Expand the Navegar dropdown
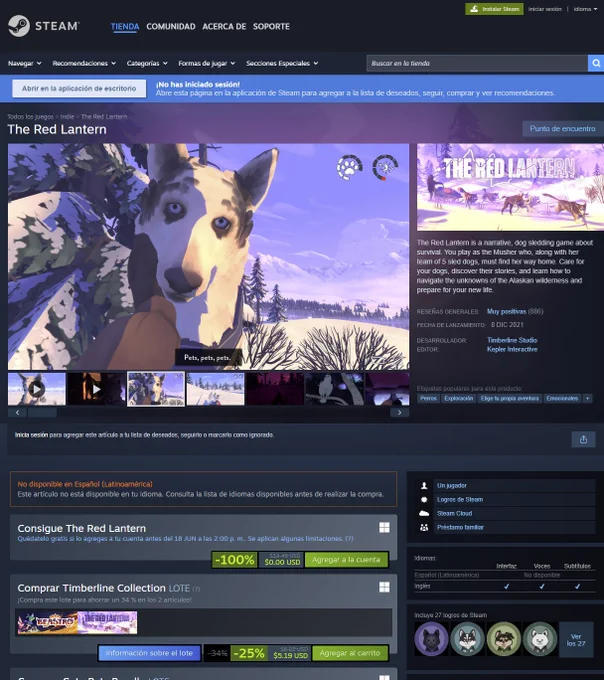This screenshot has height=680, width=604. coord(25,63)
